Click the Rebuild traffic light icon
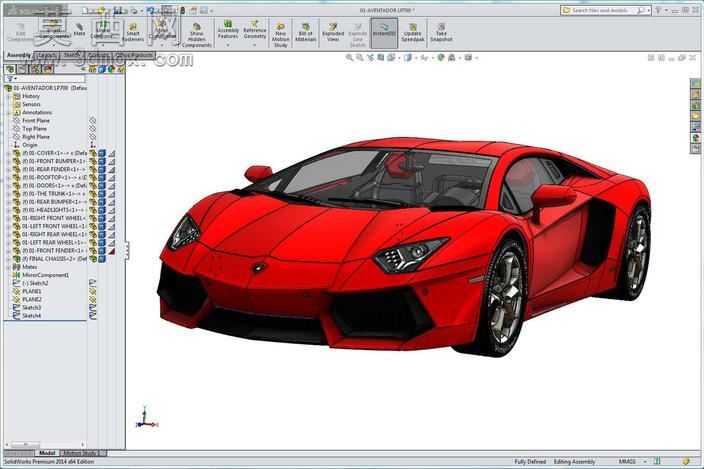This screenshot has height=469, width=704. (x=183, y=10)
